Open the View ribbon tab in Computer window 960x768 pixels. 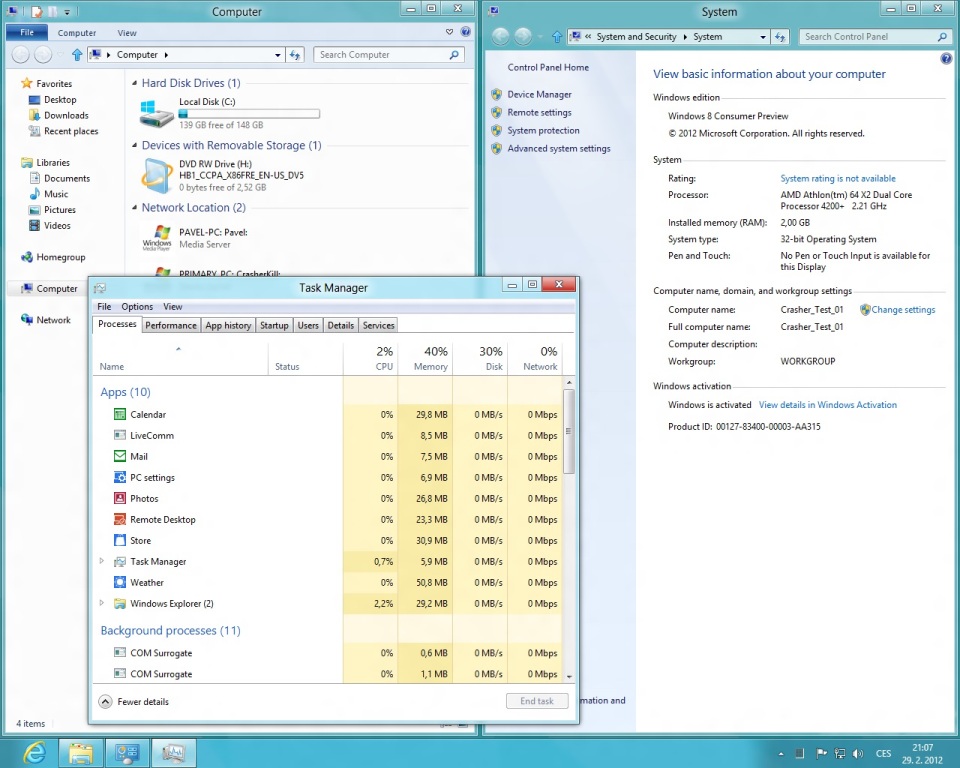[x=127, y=33]
